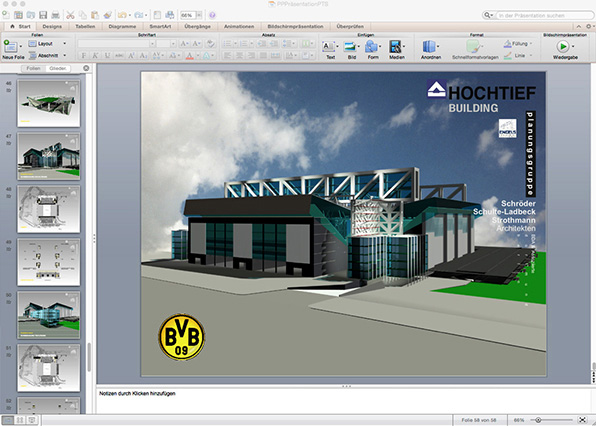Click the Medien insert icon
This screenshot has height=426, width=596.
pyautogui.click(x=396, y=50)
